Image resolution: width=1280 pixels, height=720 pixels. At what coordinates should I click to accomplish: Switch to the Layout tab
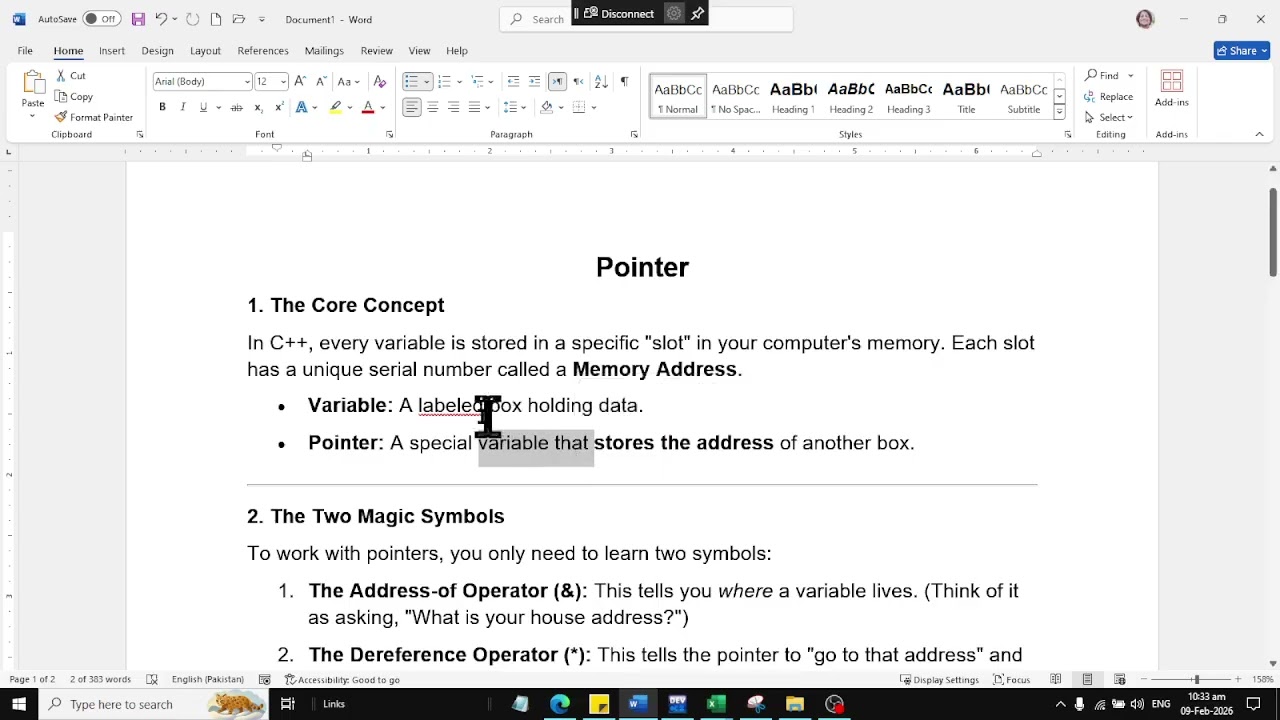click(205, 50)
